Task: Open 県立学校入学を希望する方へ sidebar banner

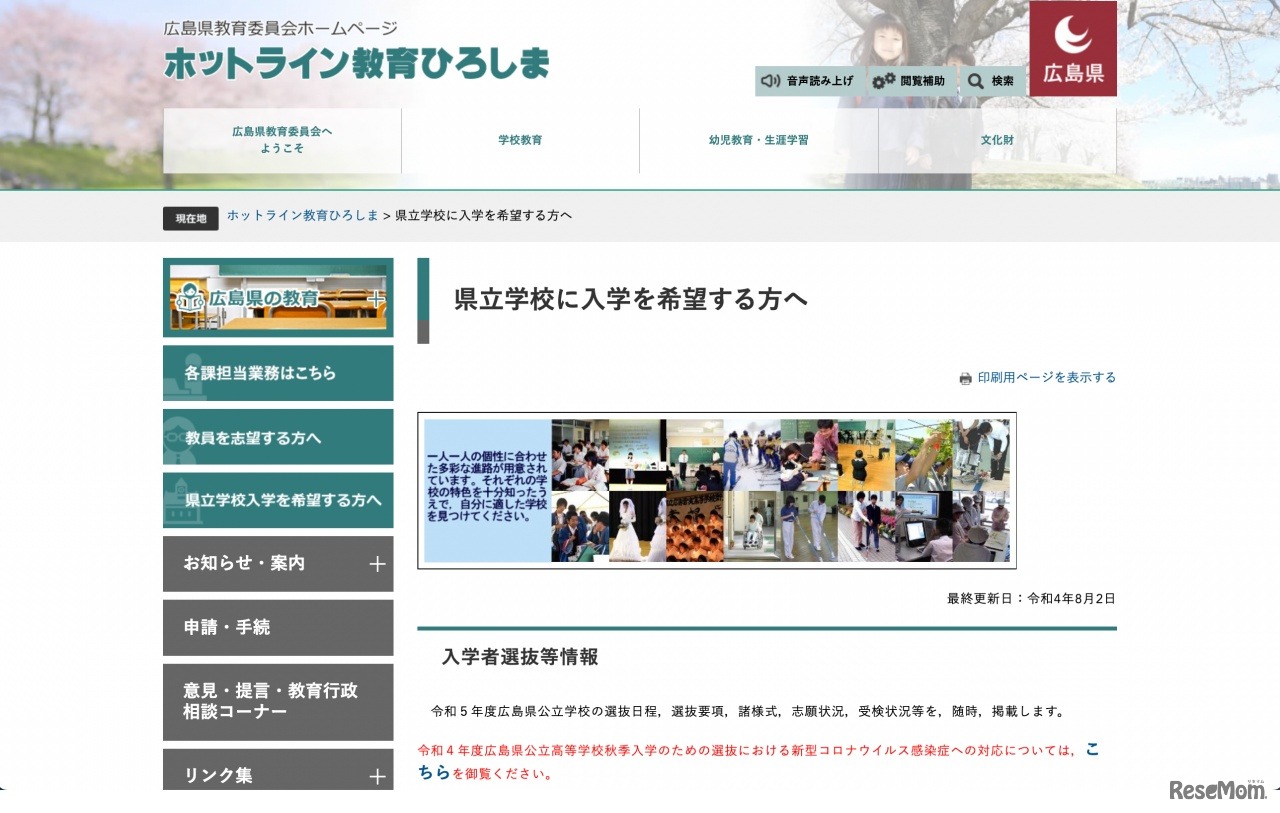Action: point(278,500)
